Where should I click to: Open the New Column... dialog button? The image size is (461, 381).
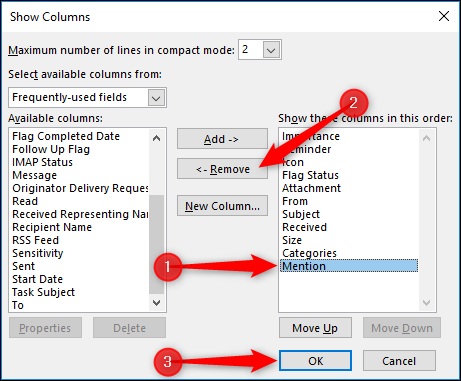coord(222,206)
